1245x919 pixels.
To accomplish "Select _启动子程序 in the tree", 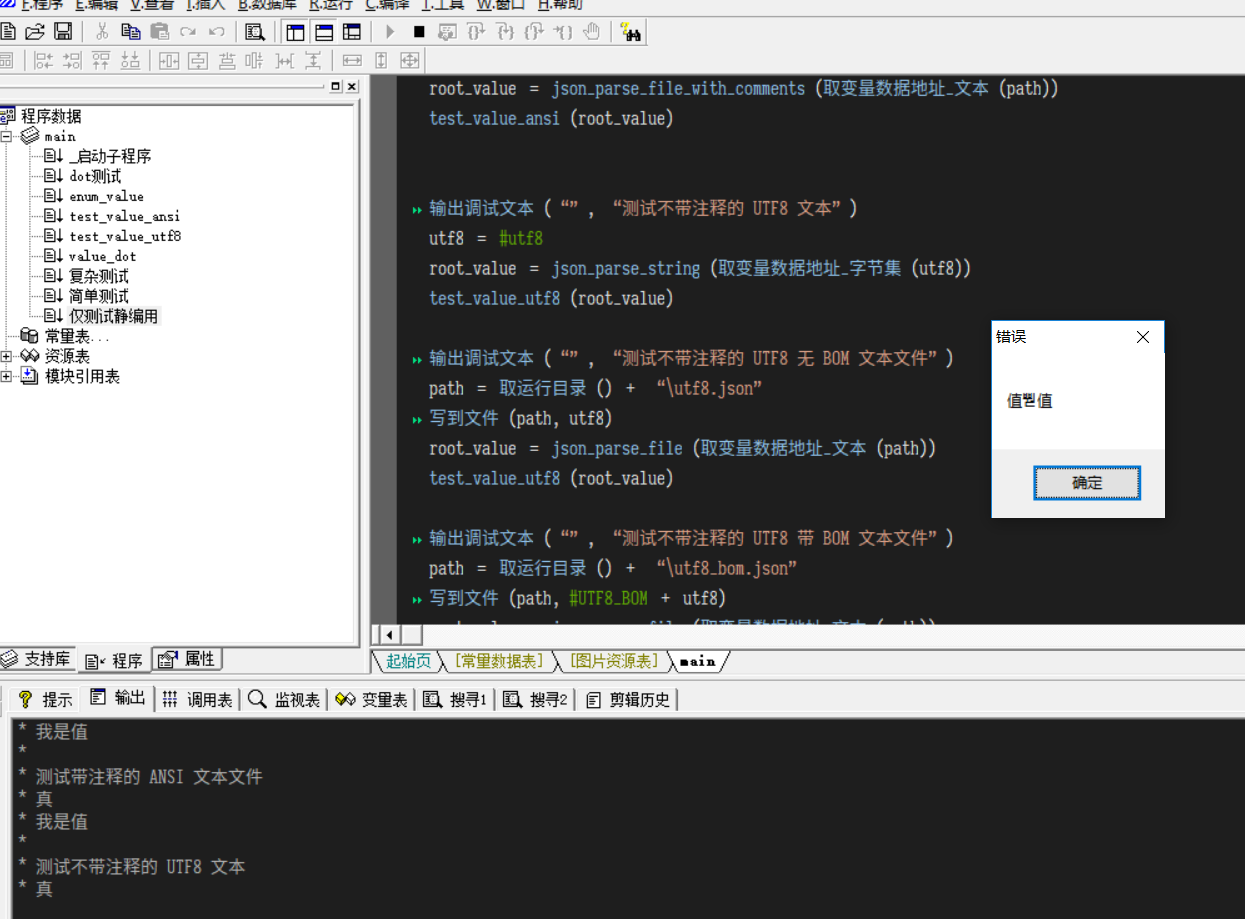I will click(x=110, y=156).
